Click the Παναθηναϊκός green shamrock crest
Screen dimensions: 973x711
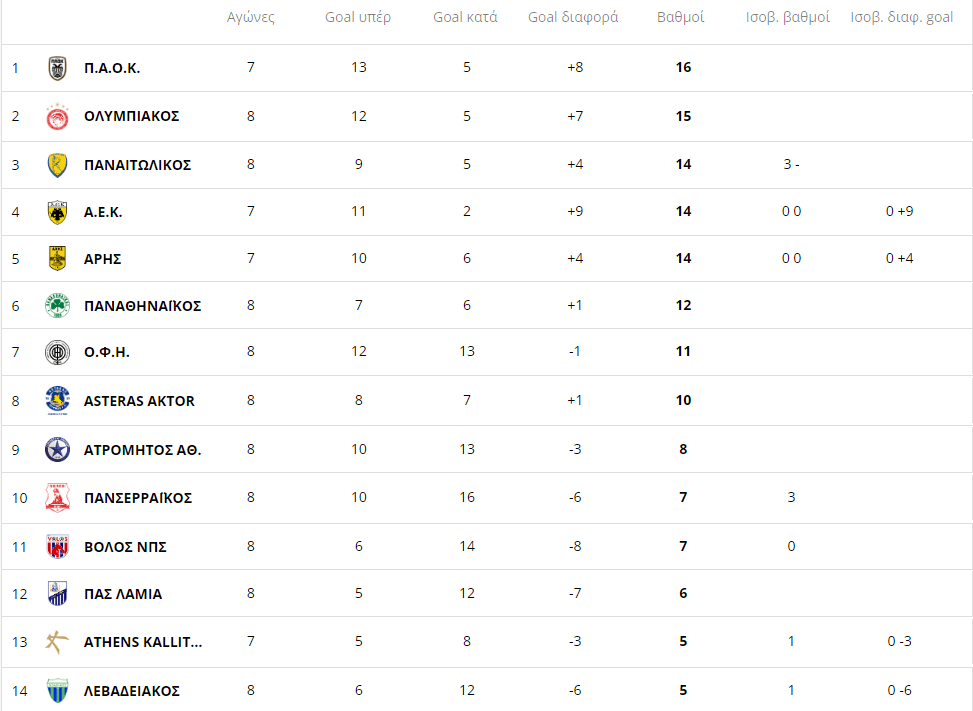click(57, 305)
